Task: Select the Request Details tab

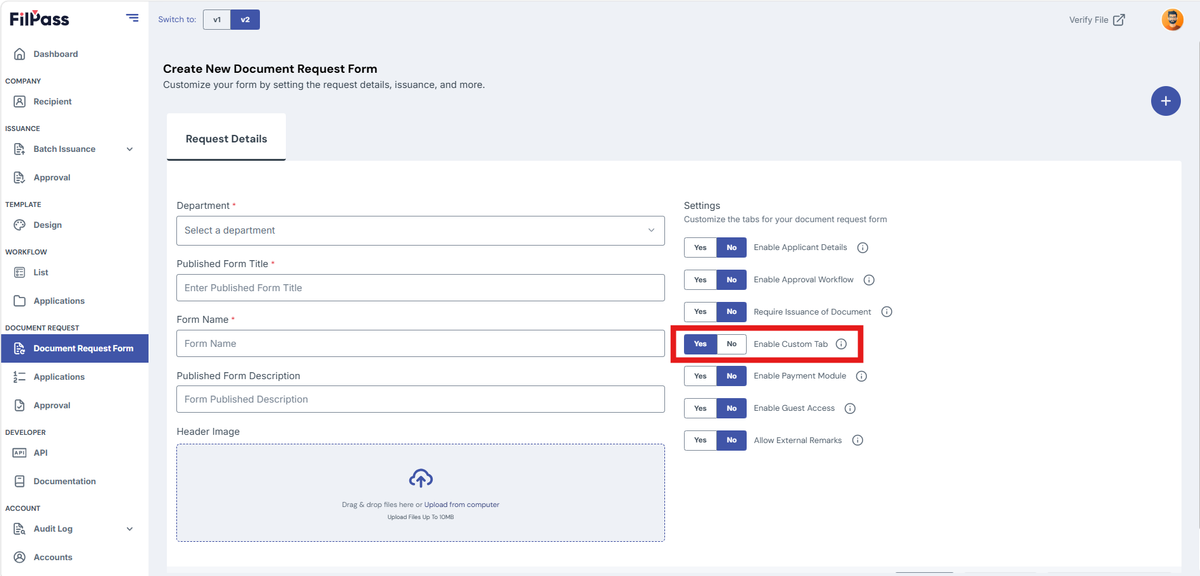Action: (x=226, y=139)
